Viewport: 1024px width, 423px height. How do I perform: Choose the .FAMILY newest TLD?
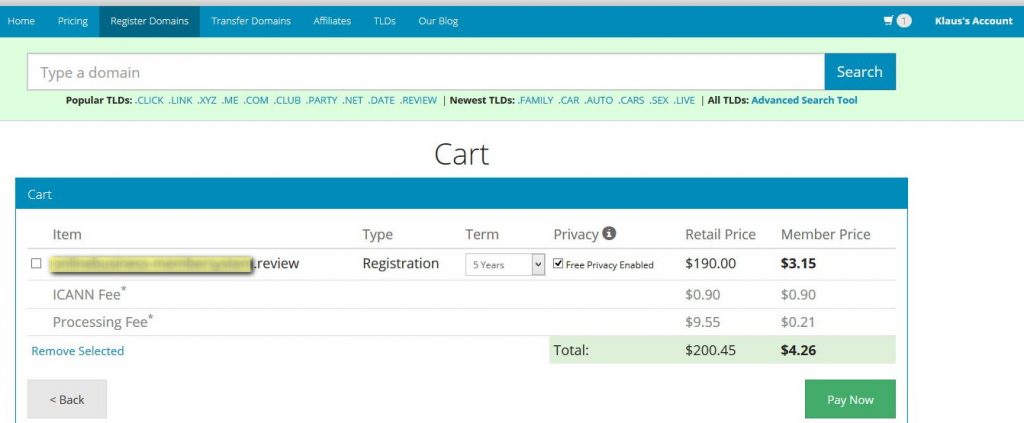536,101
